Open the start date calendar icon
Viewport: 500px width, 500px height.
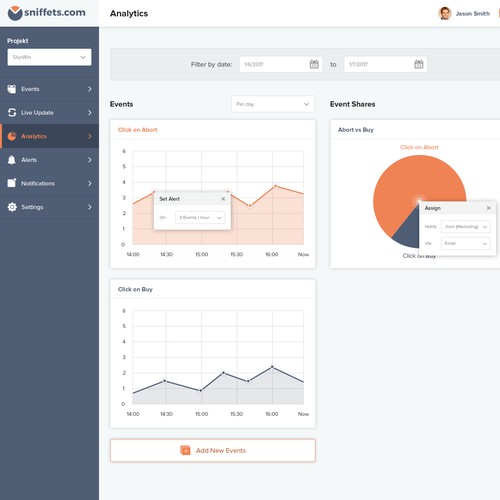(x=314, y=64)
